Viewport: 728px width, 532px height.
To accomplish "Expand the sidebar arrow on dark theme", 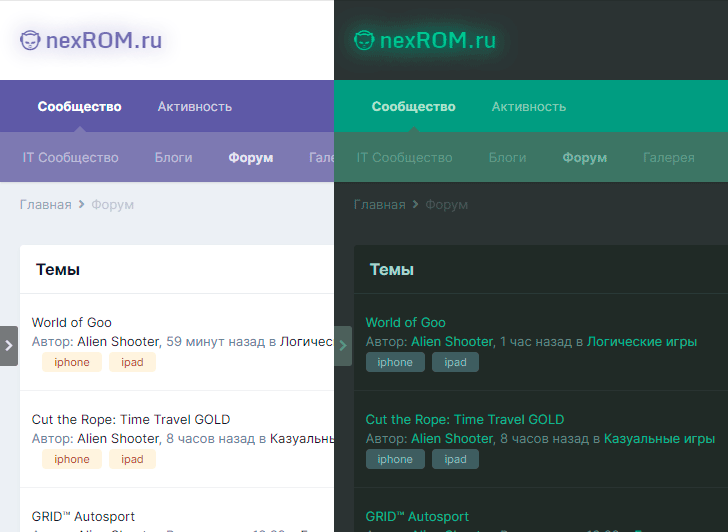I will (343, 346).
